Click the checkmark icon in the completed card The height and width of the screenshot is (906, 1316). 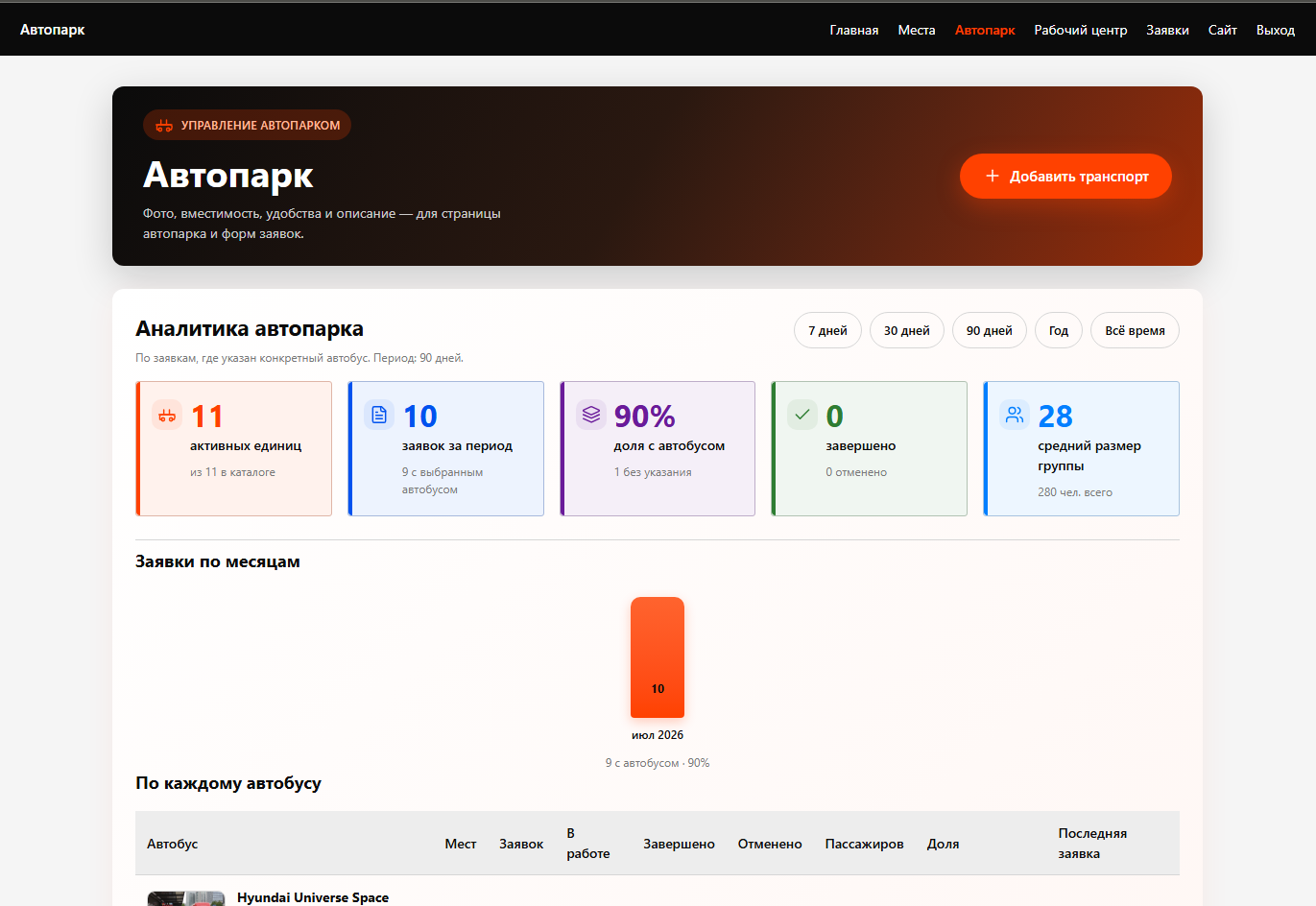click(x=802, y=415)
